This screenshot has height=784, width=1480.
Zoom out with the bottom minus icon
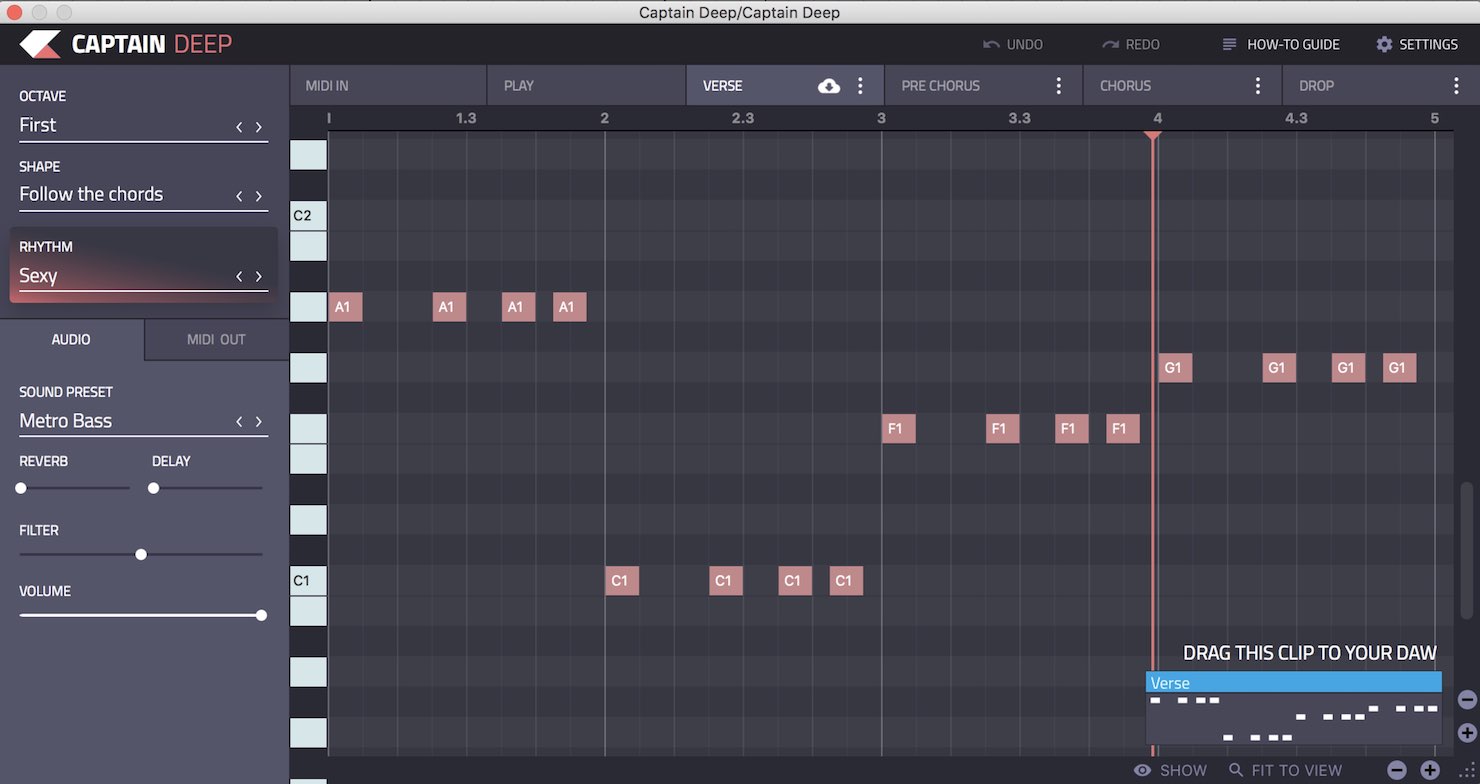[x=1397, y=770]
